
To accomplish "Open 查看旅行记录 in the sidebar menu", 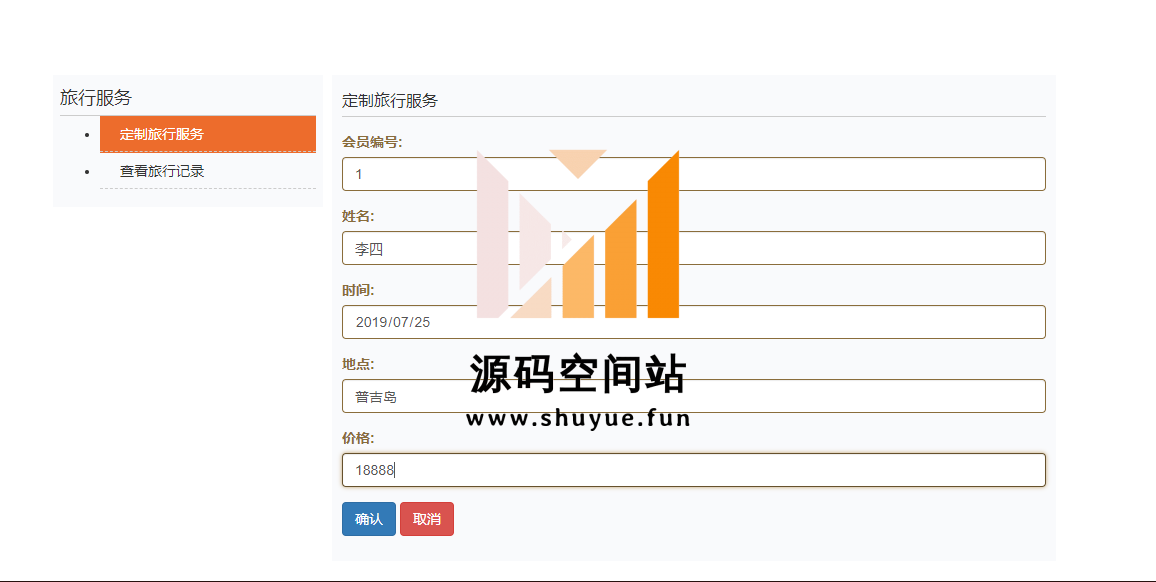I will click(208, 171).
